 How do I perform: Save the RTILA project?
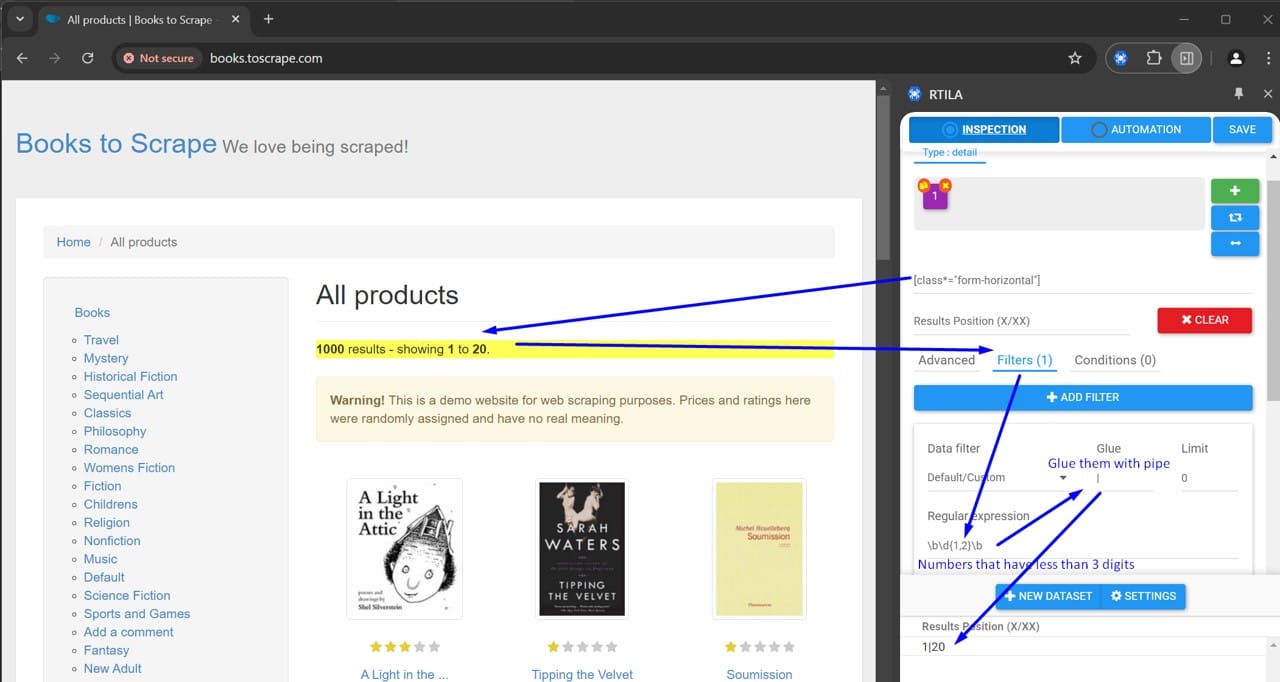(1242, 129)
